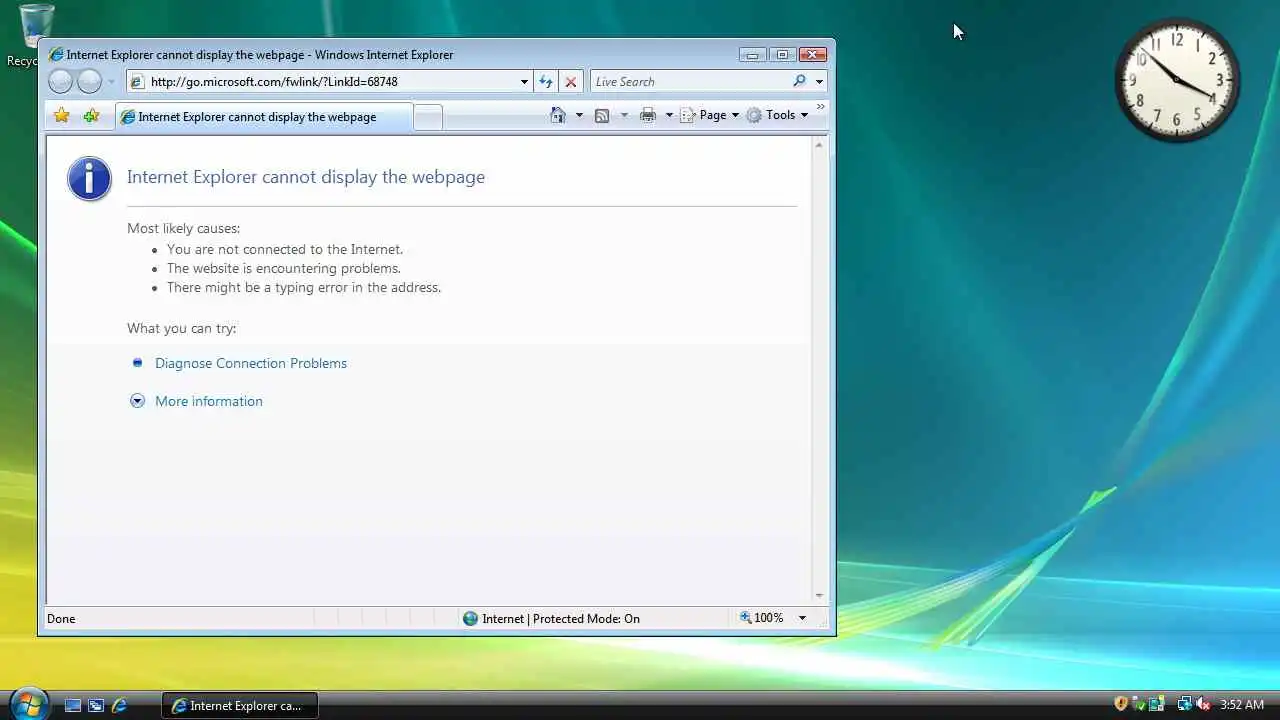This screenshot has height=720, width=1280.
Task: Click the 'Done' status text
Action: 61,619
